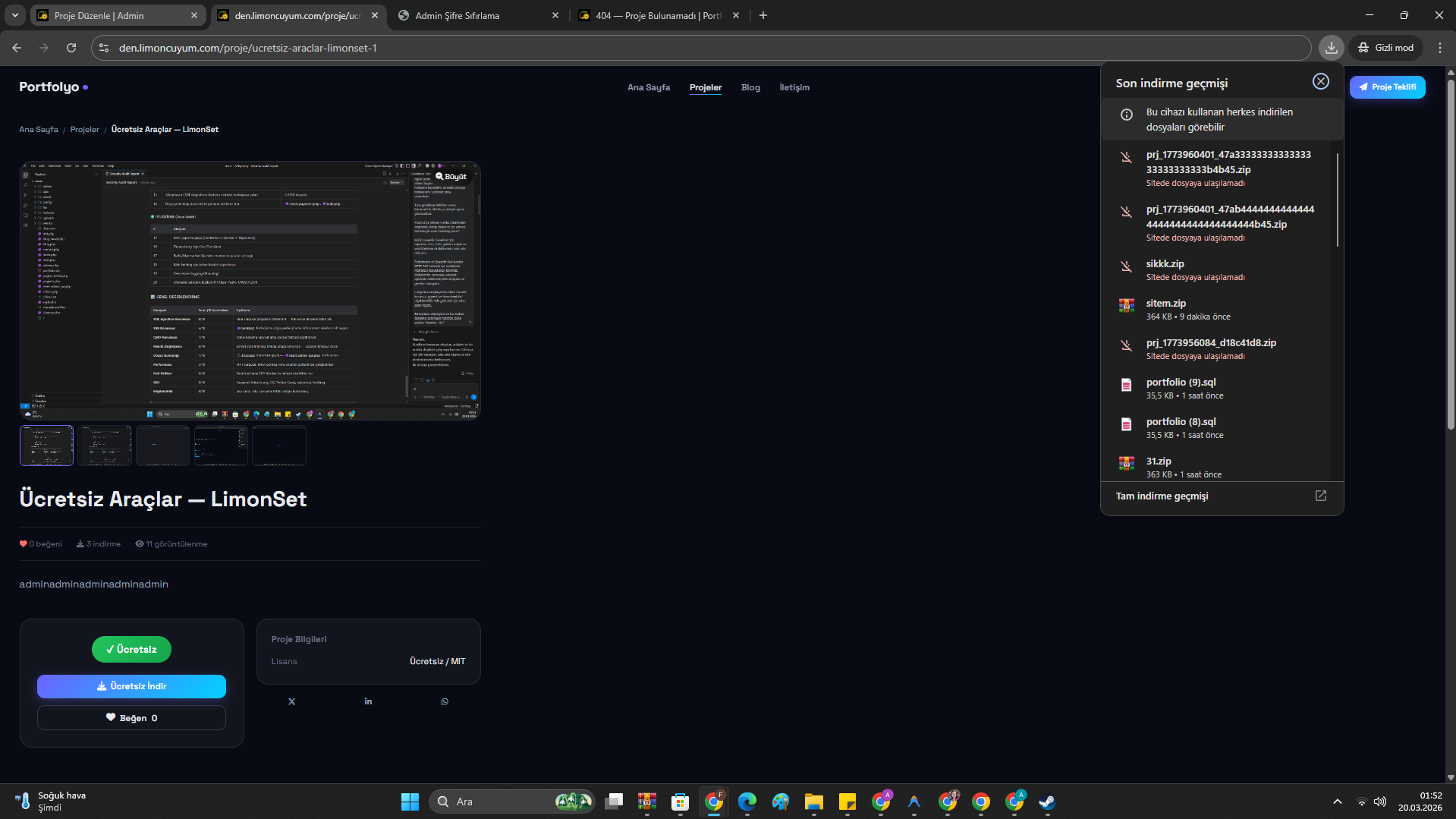Close the recent downloads popup
The image size is (1456, 819).
coord(1320,82)
